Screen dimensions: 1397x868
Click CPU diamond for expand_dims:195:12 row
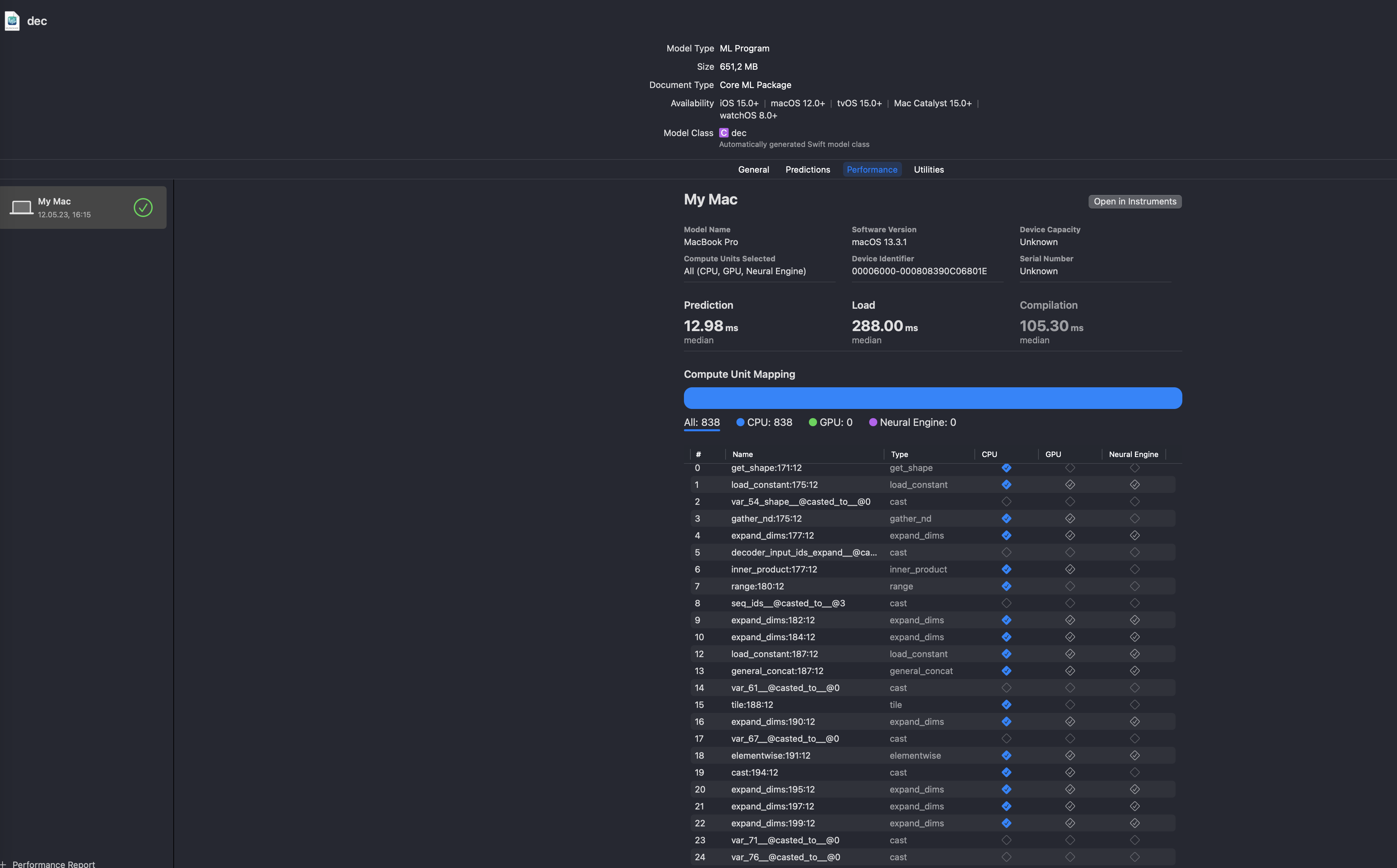tap(1006, 789)
